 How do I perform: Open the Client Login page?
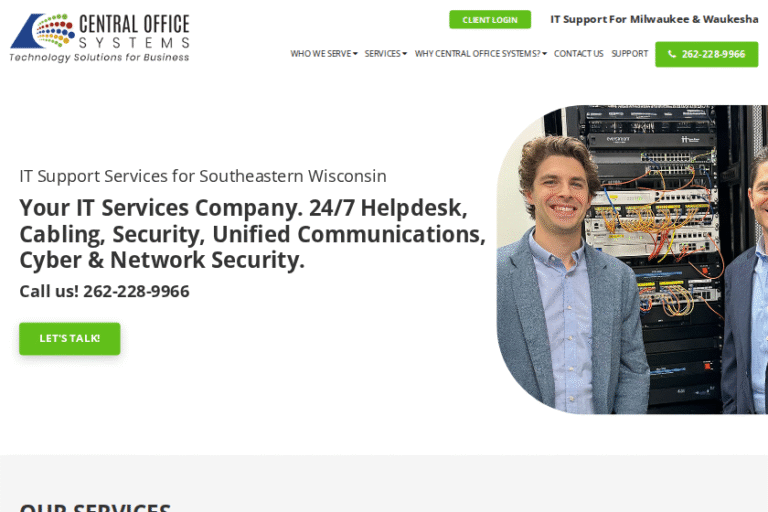pyautogui.click(x=490, y=20)
